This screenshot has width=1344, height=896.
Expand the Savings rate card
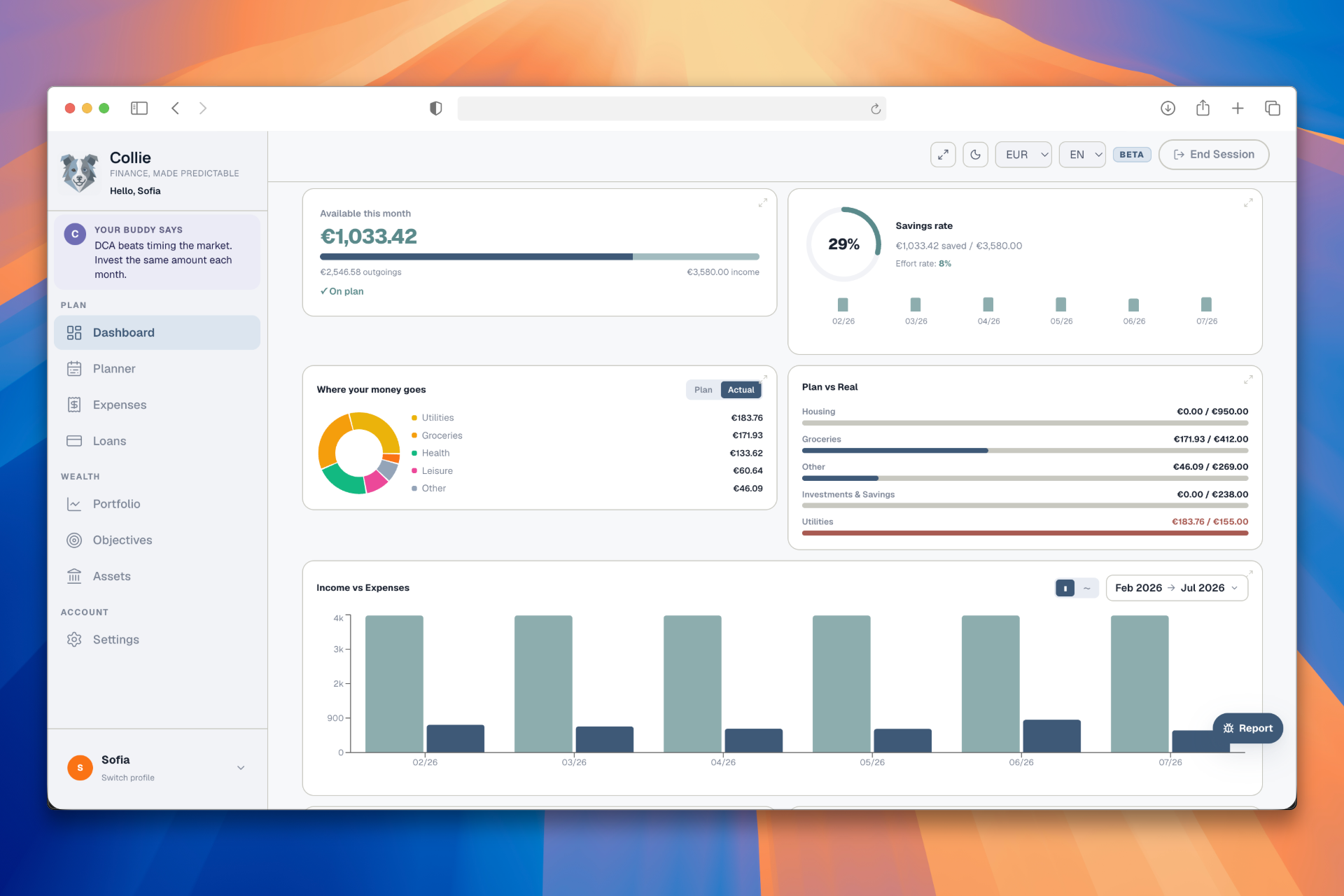click(1248, 202)
